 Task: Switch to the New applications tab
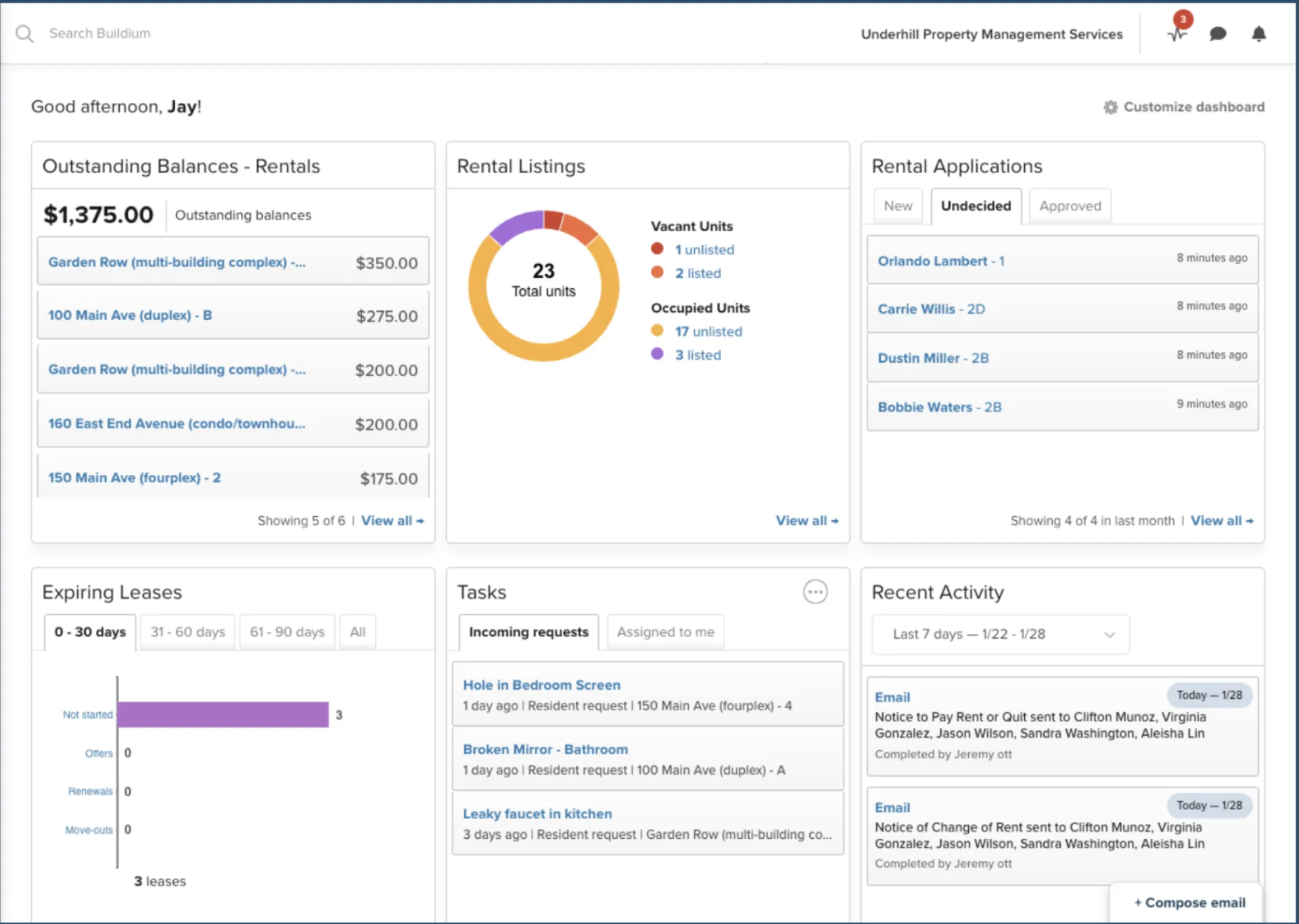pyautogui.click(x=898, y=206)
